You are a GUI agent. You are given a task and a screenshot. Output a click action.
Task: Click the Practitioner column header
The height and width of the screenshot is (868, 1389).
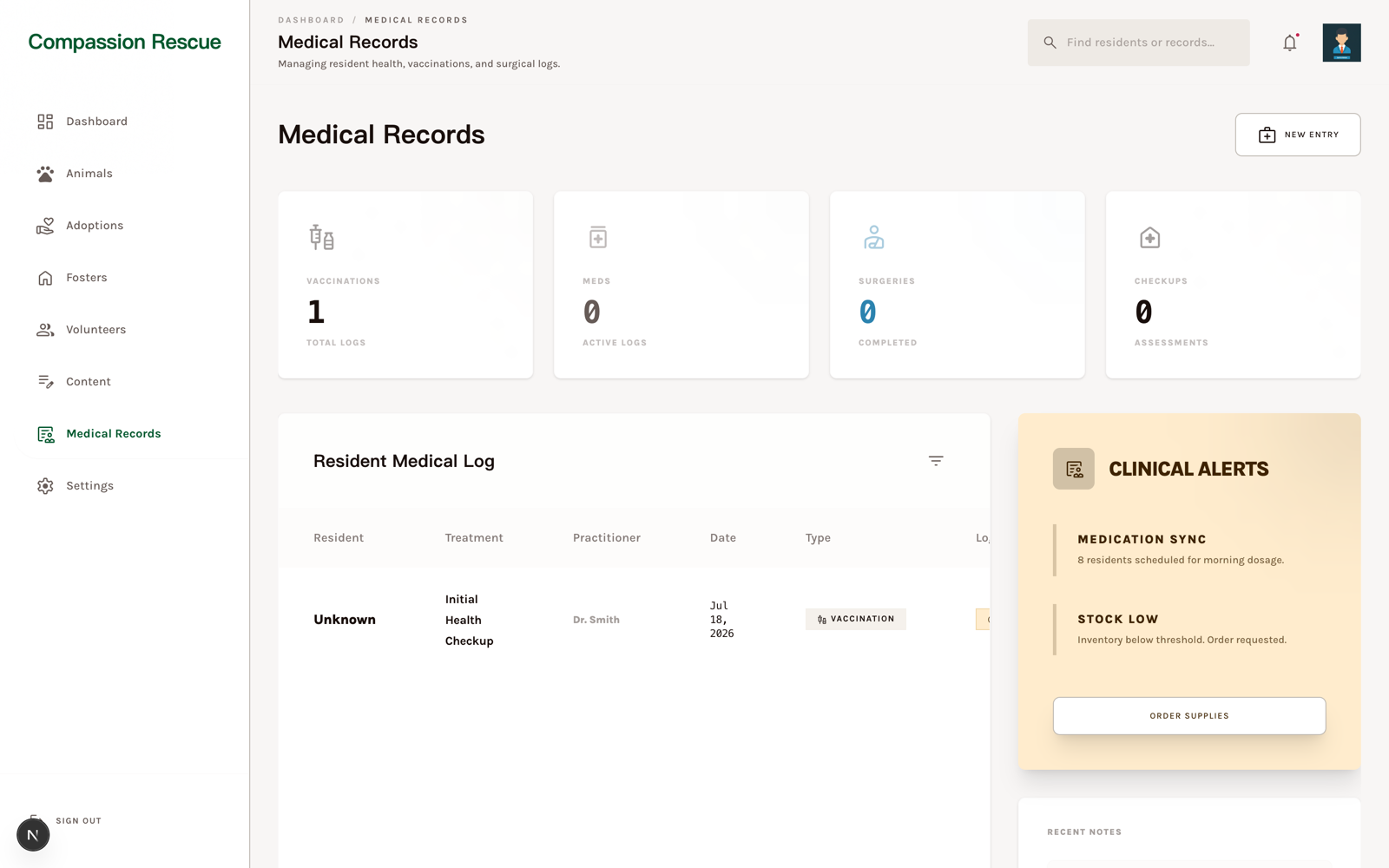607,538
